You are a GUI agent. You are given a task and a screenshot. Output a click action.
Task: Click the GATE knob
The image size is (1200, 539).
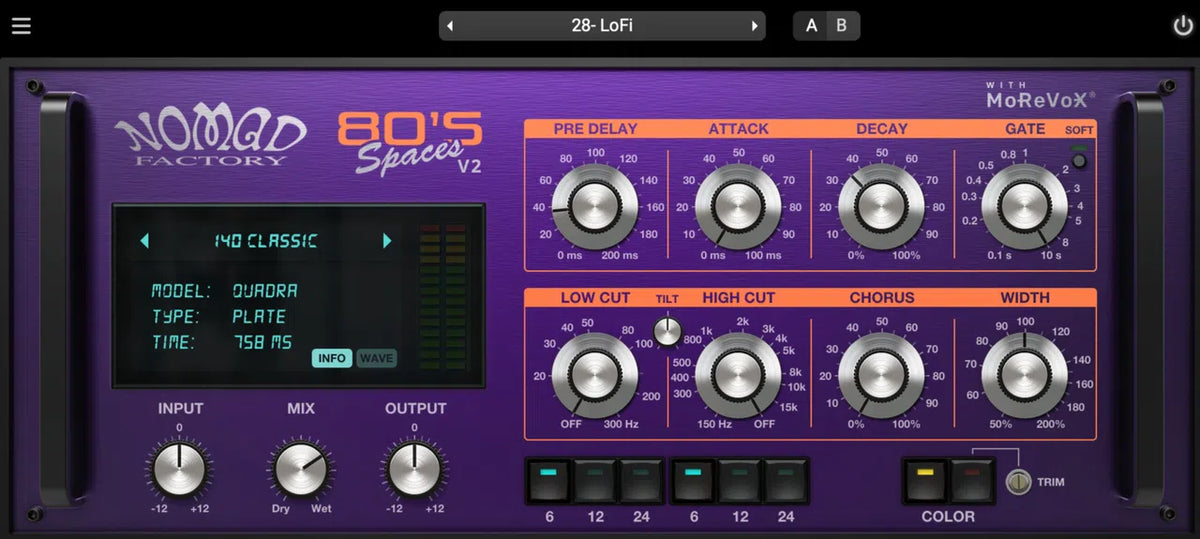coord(1024,207)
